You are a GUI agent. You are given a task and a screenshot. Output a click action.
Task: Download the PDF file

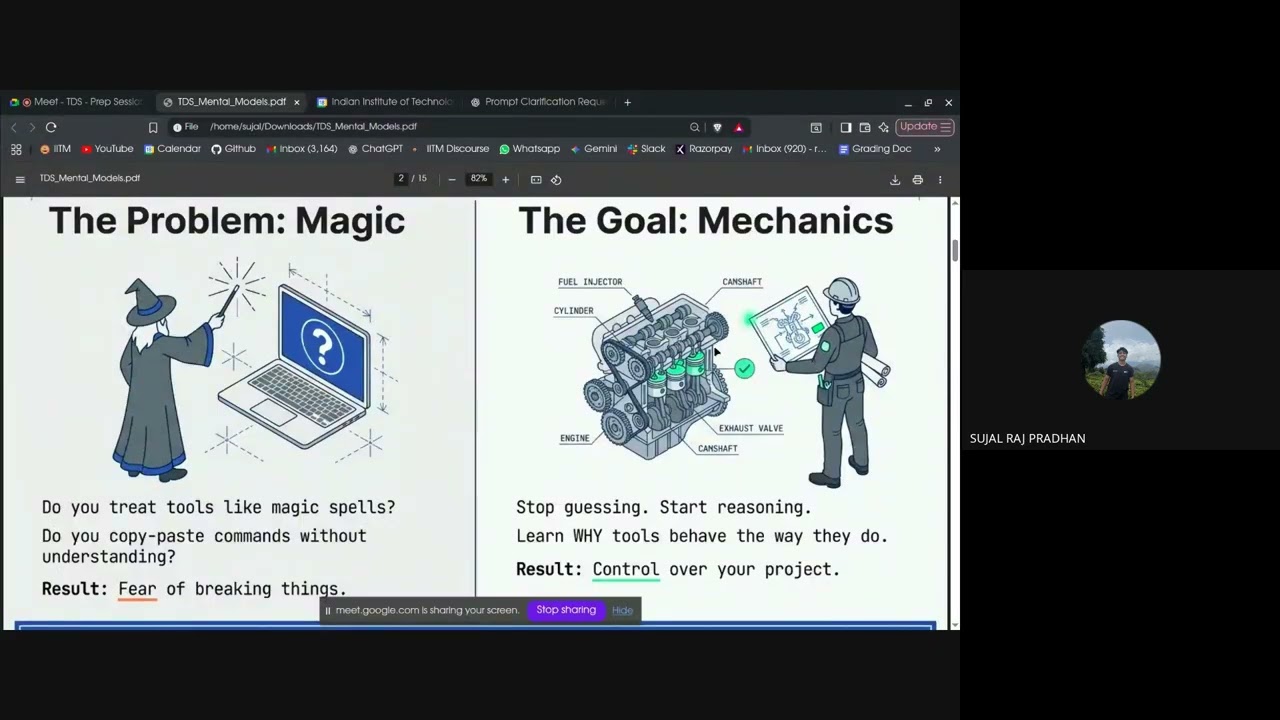(x=895, y=180)
